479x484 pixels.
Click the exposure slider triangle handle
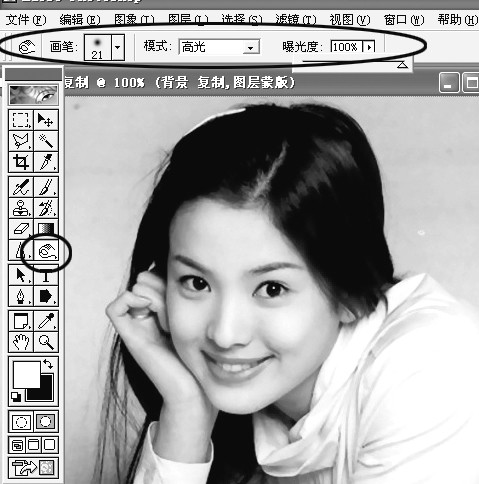click(402, 65)
